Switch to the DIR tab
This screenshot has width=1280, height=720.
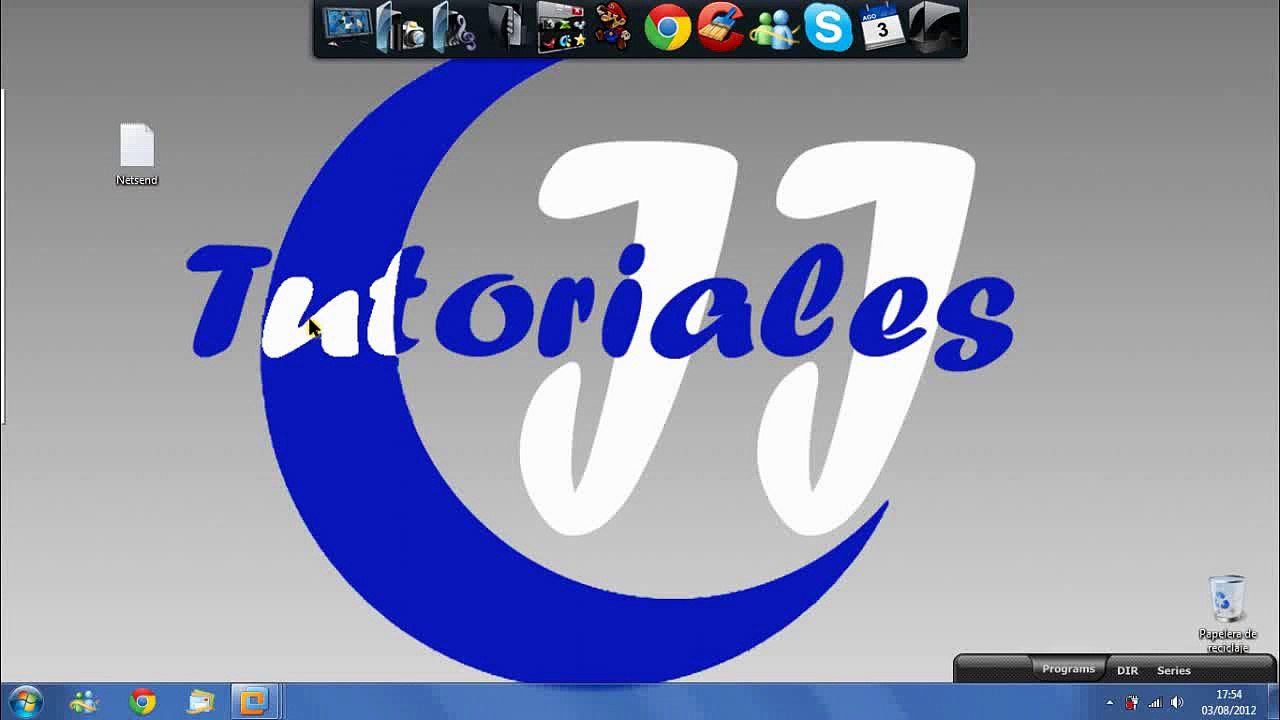[x=1127, y=670]
